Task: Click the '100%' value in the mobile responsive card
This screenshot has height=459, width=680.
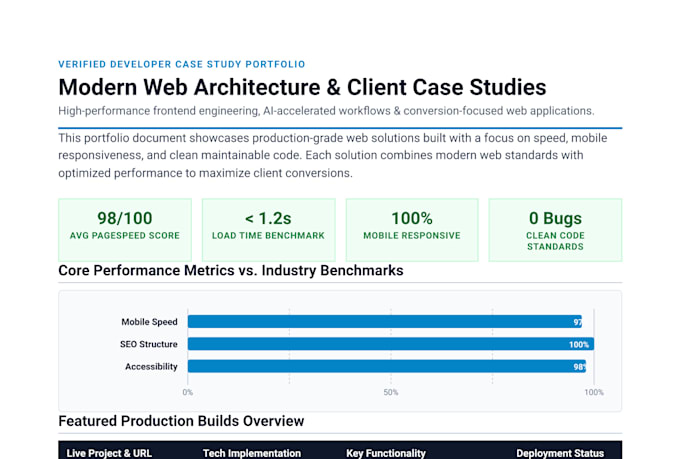Action: tap(412, 218)
